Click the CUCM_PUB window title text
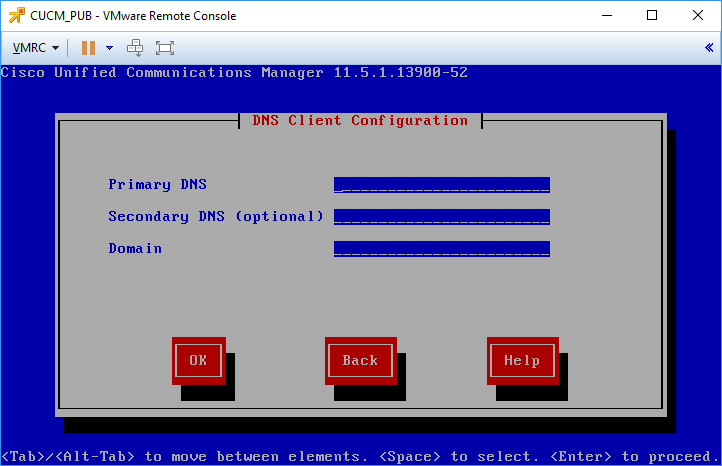 pos(133,16)
